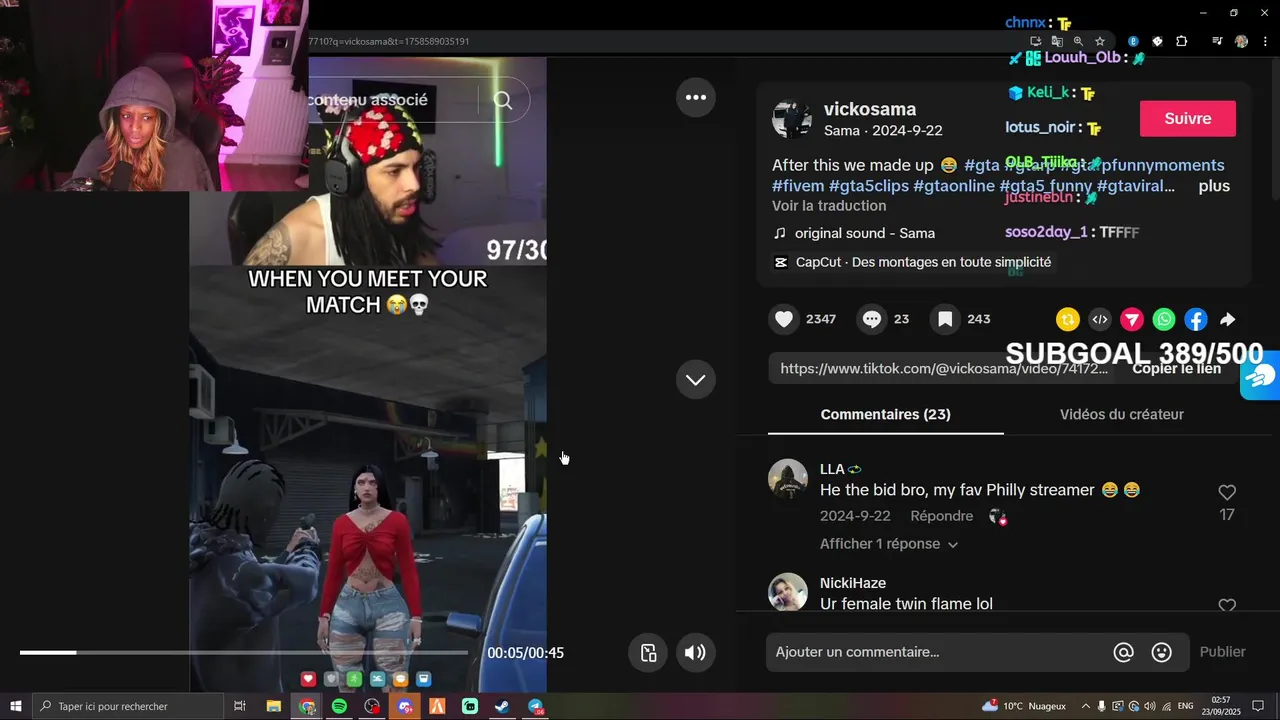Click the red send-to-friends icon
Image resolution: width=1280 pixels, height=720 pixels.
click(1132, 319)
